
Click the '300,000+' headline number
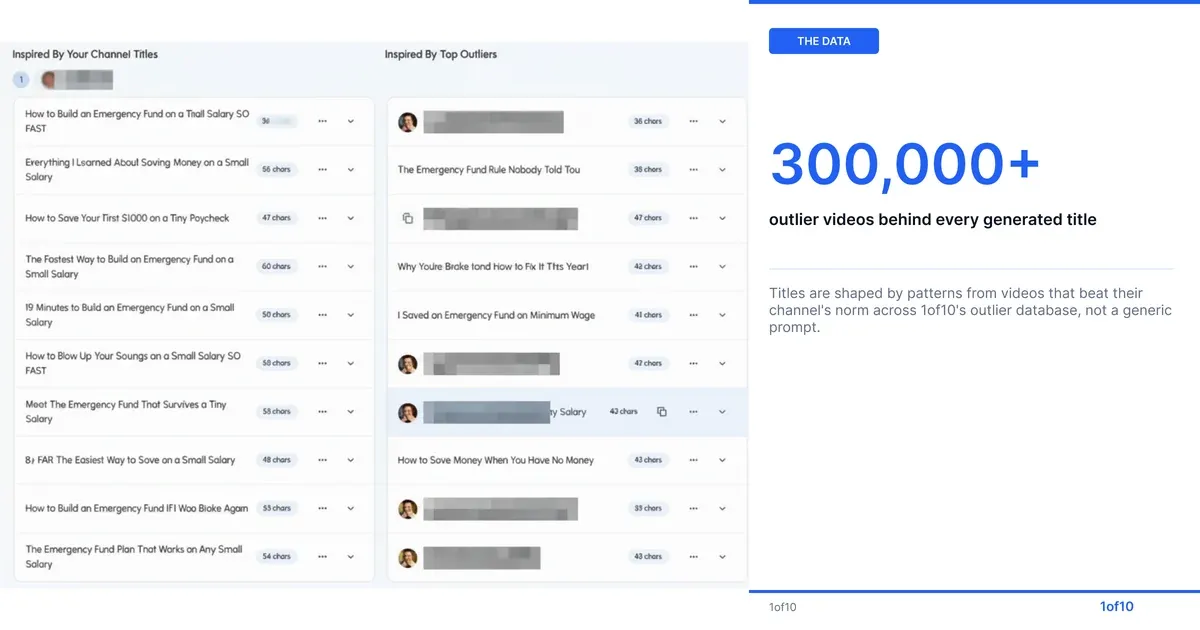pos(905,163)
